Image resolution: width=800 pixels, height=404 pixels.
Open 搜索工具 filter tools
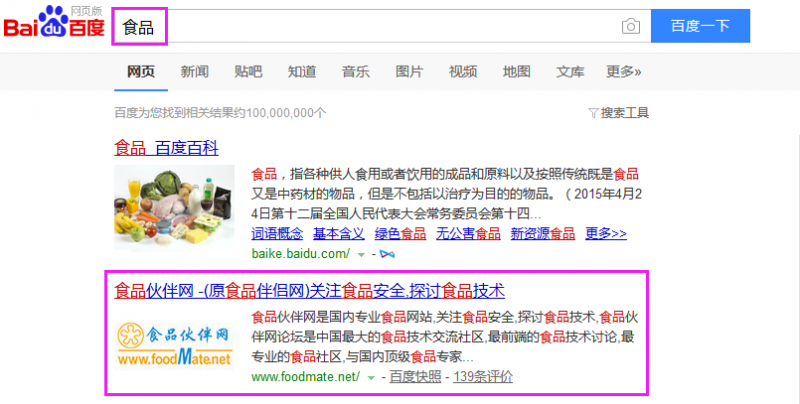619,113
